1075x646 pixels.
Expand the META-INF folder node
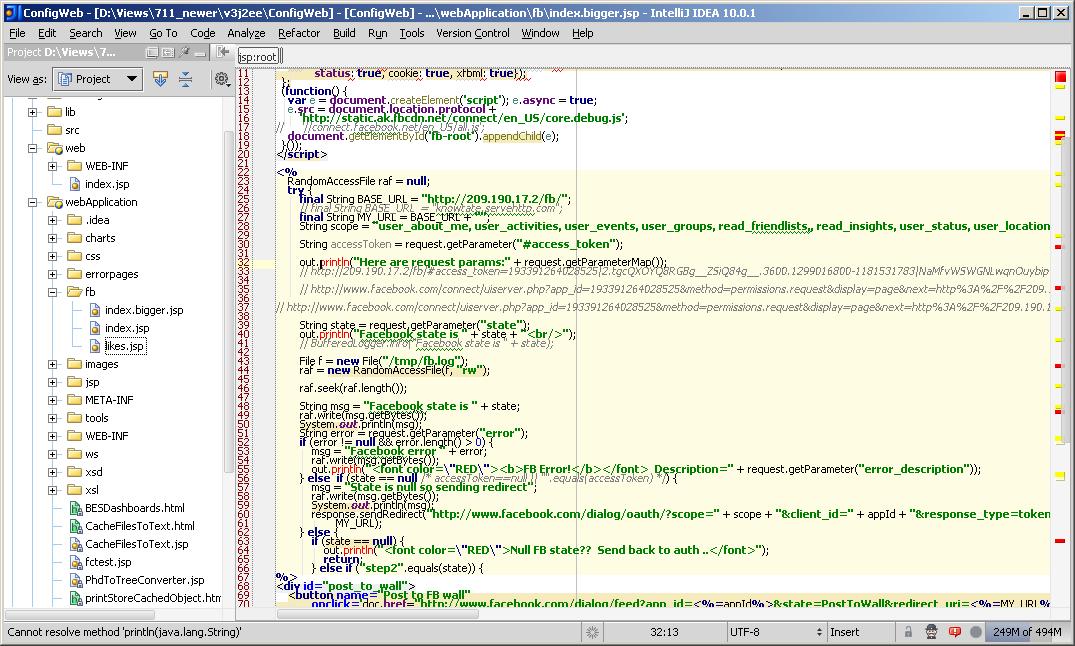pos(53,400)
